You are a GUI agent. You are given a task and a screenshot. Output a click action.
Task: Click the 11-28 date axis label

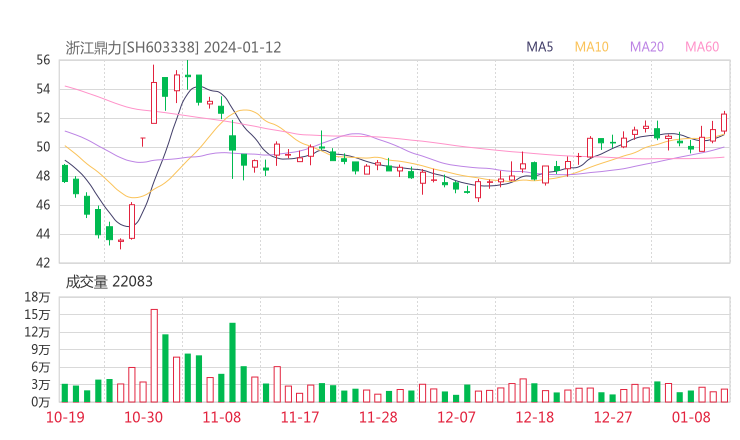[x=378, y=417]
